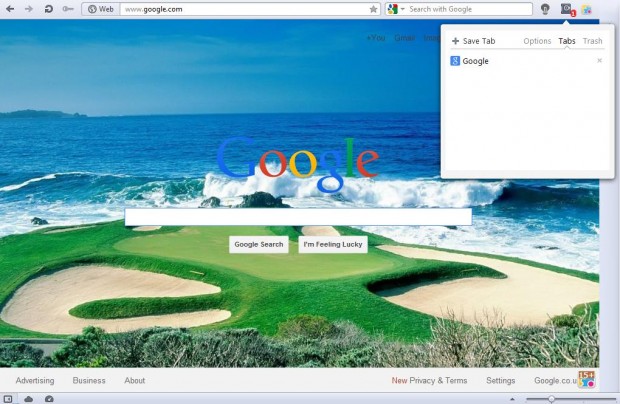620x404 pixels.
Task: Click the Opera Turbo gauge icon
Action: (x=49, y=399)
